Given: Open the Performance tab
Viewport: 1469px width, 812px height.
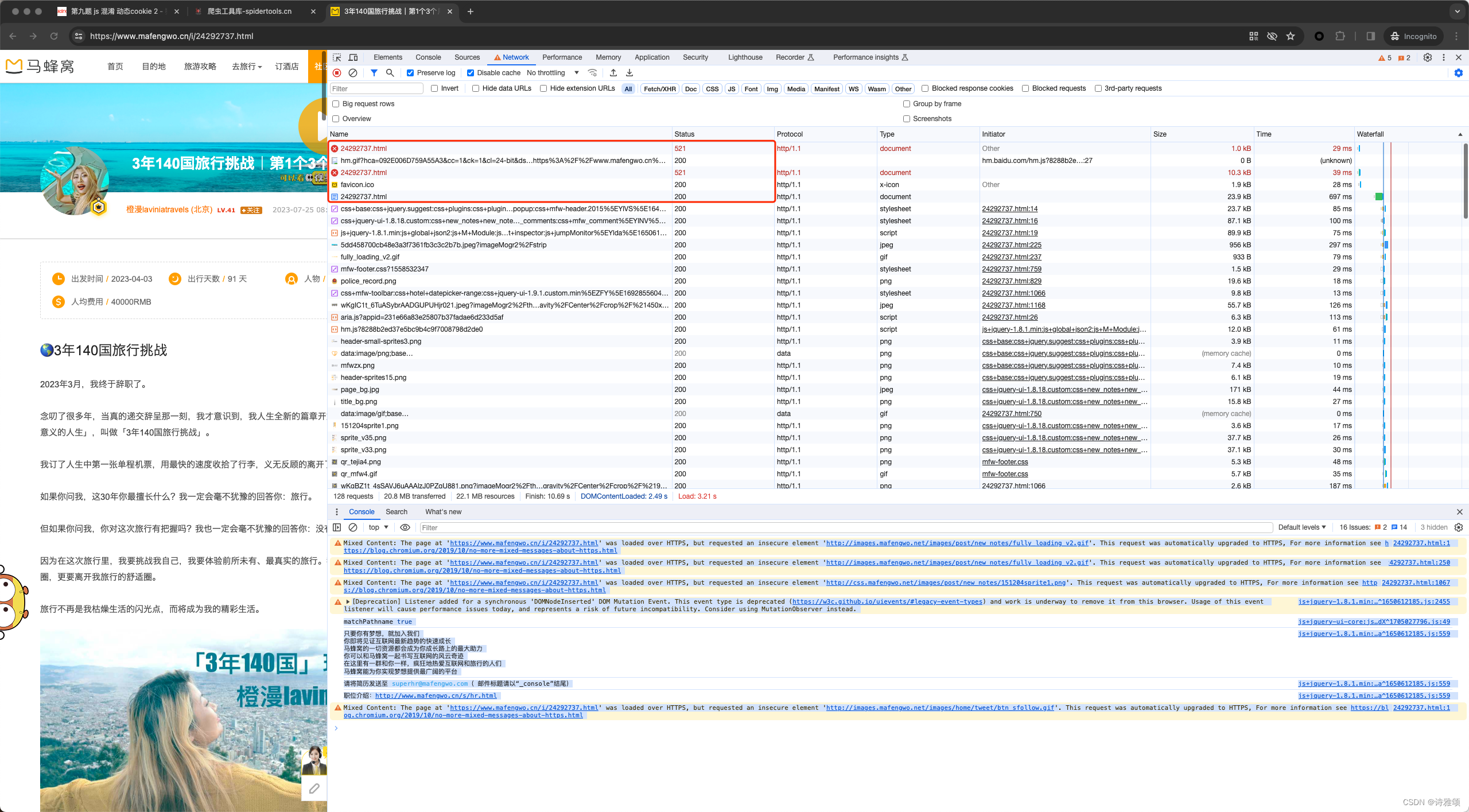Looking at the screenshot, I should pyautogui.click(x=562, y=57).
